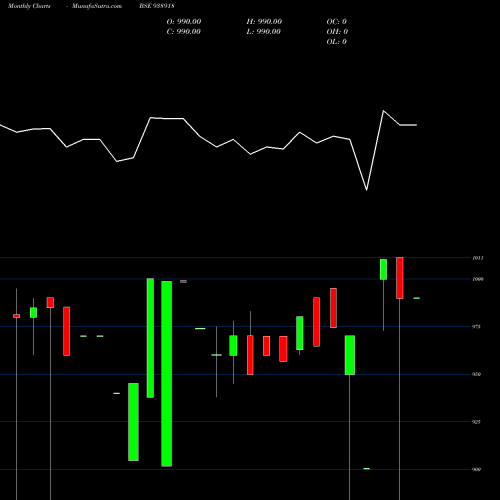Viewport: 500px width, 500px height.
Task: Click the "OC: 0" readout
Action: point(337,22)
